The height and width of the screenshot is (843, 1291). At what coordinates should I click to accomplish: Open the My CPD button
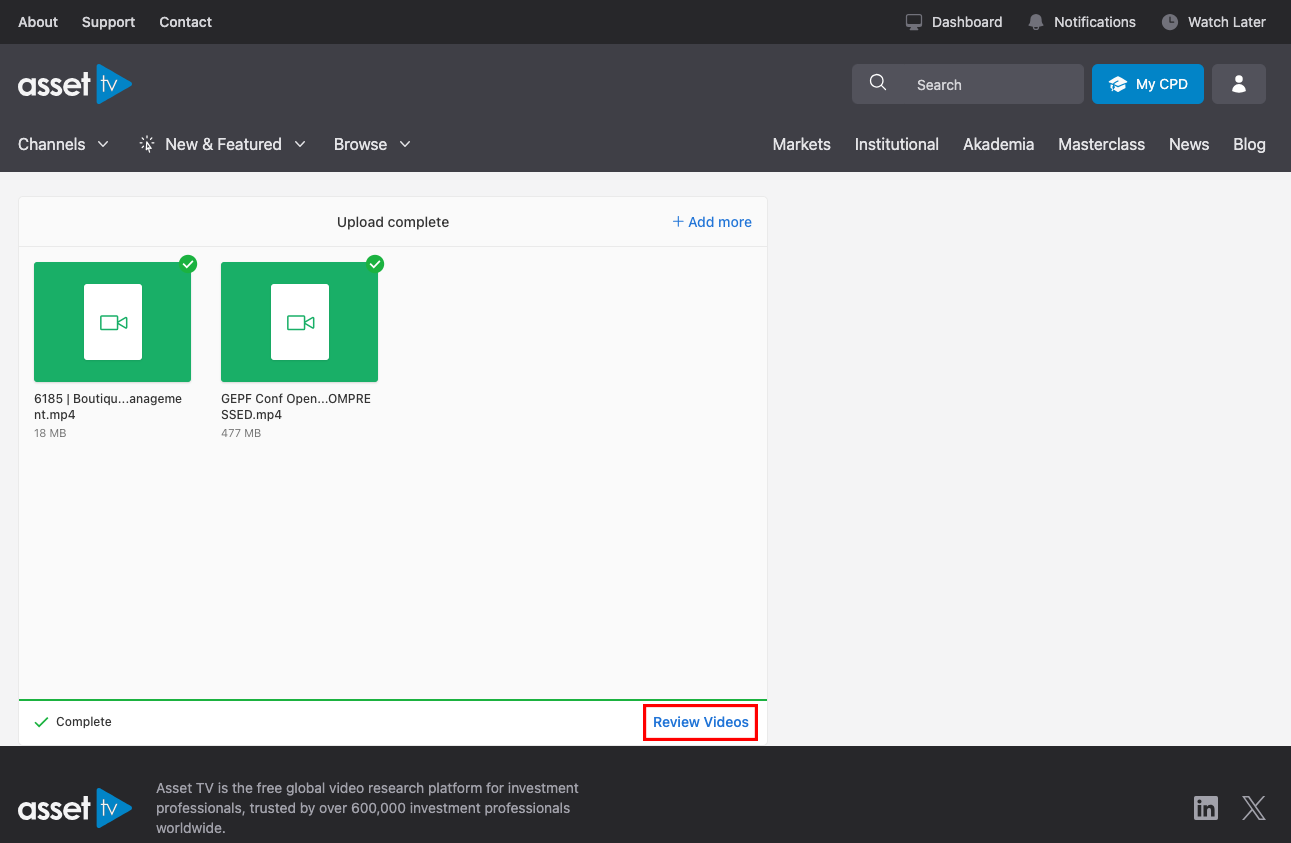click(x=1147, y=85)
